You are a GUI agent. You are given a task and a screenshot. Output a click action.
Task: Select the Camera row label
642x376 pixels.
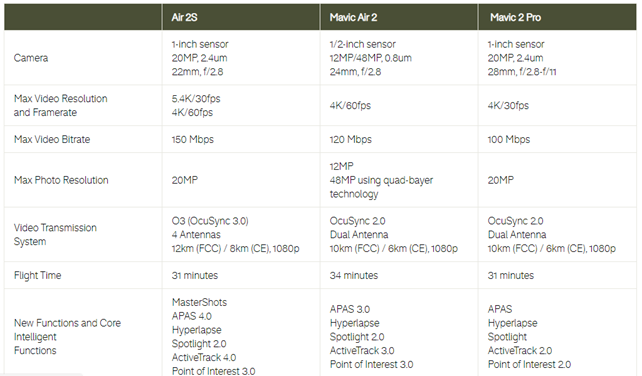[31, 58]
